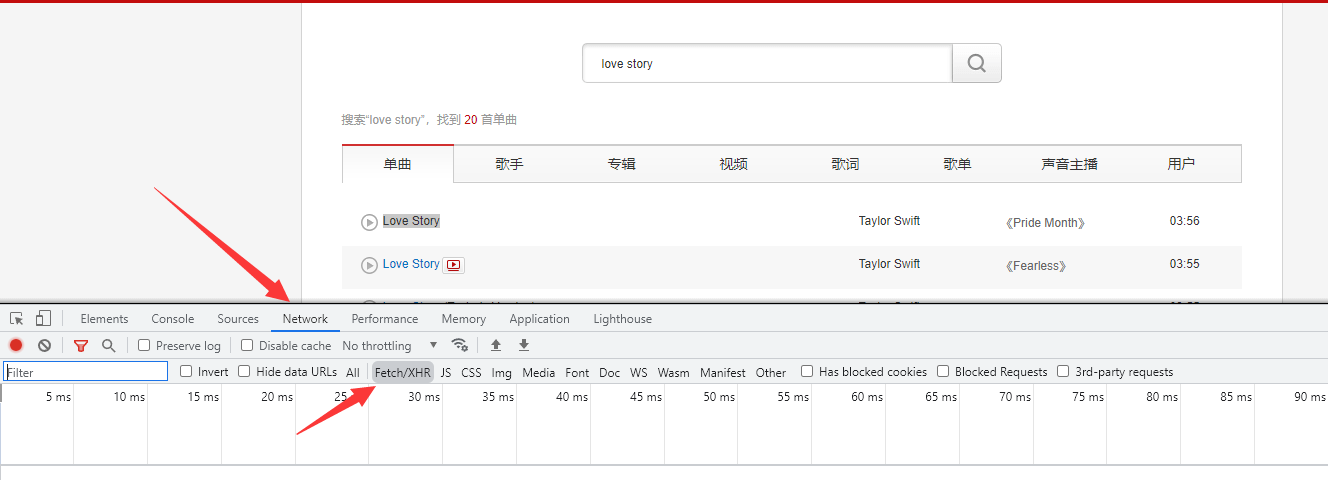Click the magnifier search button beside love story
1328x480 pixels.
point(977,63)
